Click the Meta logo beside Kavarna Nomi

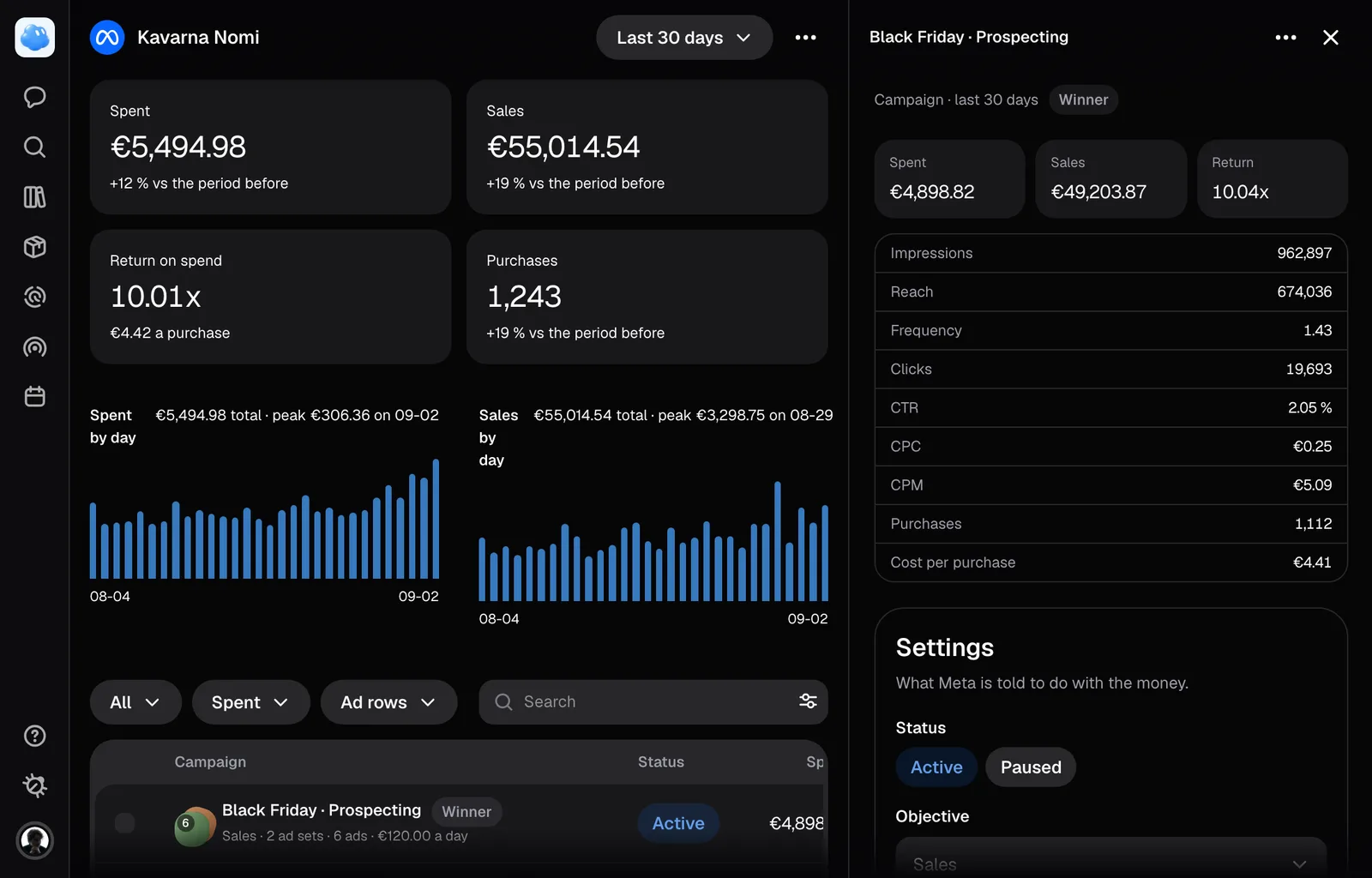[107, 38]
